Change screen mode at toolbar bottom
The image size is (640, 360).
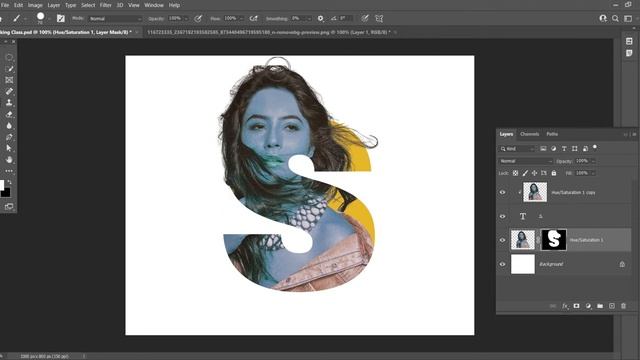click(9, 207)
